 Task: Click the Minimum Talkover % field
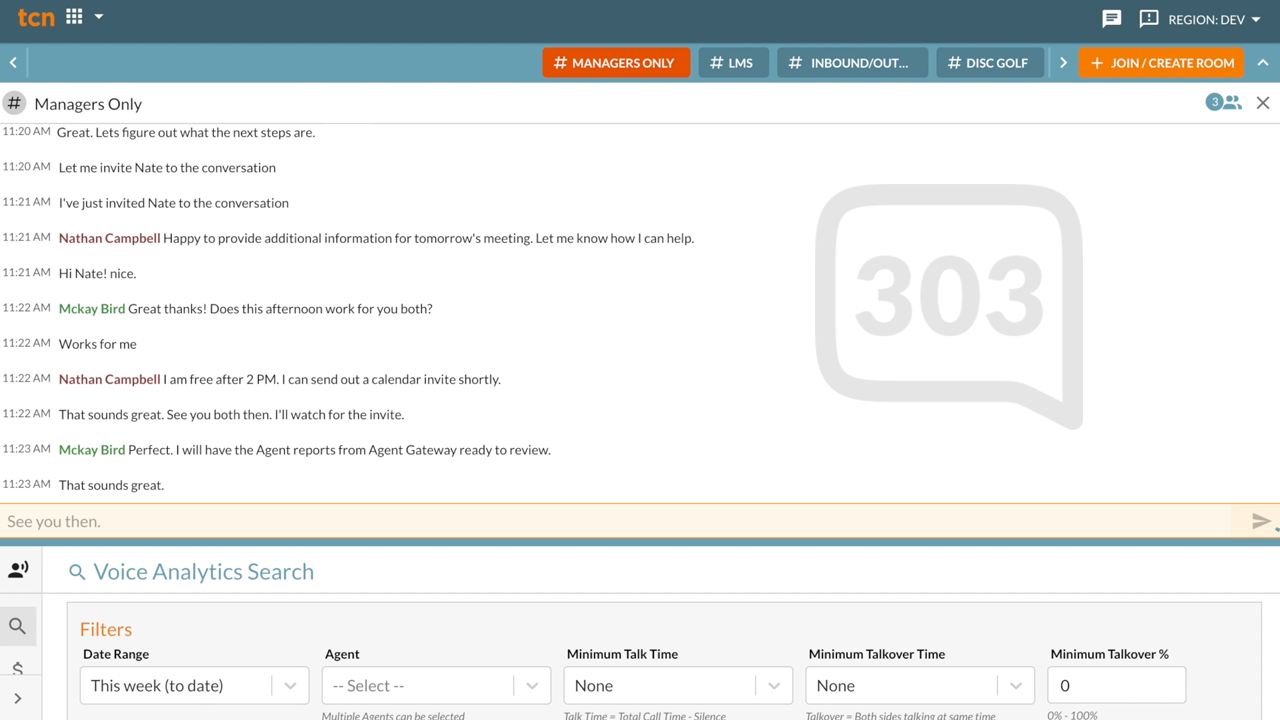coord(1116,686)
